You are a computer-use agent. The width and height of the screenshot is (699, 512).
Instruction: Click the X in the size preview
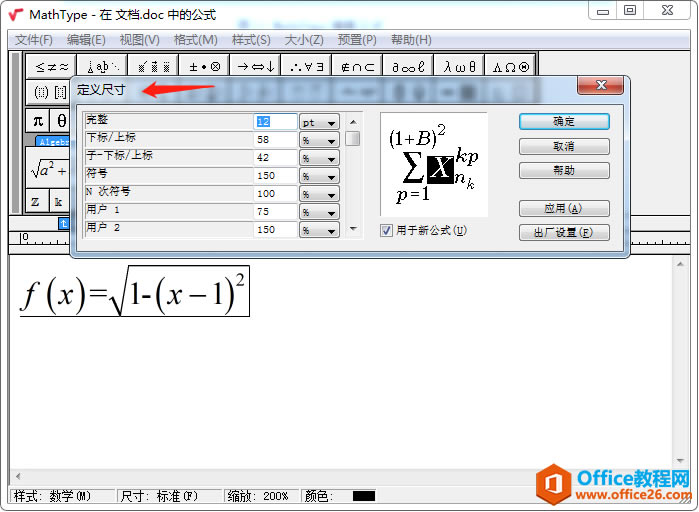tap(440, 169)
